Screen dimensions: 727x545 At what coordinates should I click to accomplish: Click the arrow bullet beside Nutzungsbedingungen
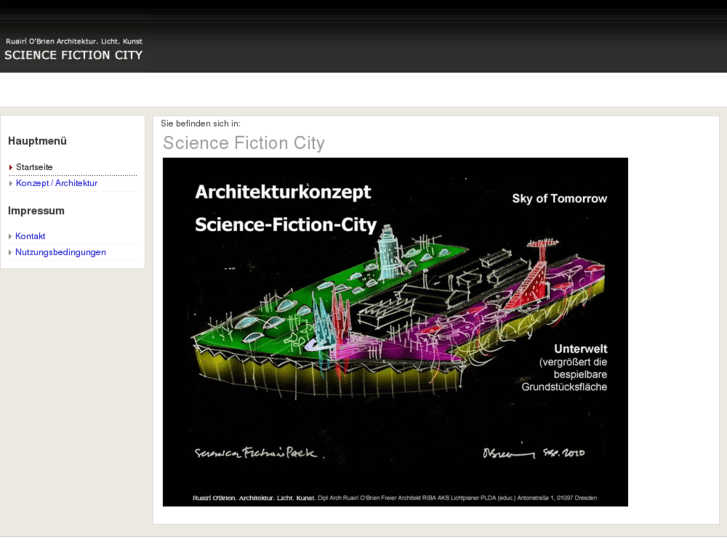click(10, 253)
